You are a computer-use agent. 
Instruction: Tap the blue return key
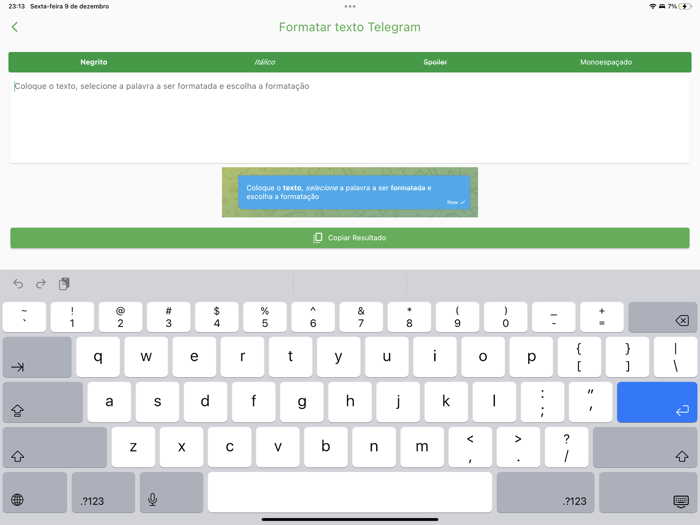click(657, 402)
